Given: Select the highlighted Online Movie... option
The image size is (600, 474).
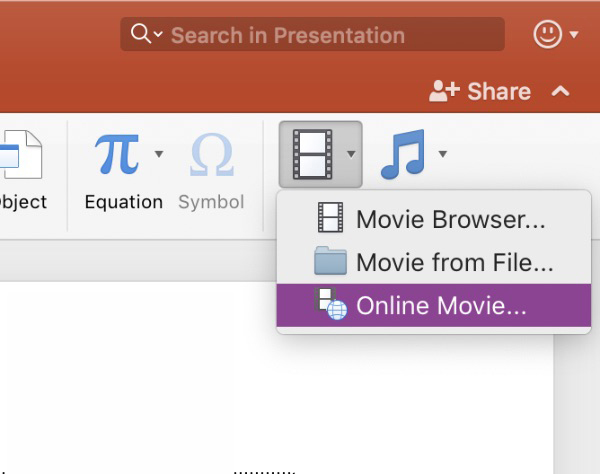Looking at the screenshot, I should 441,306.
